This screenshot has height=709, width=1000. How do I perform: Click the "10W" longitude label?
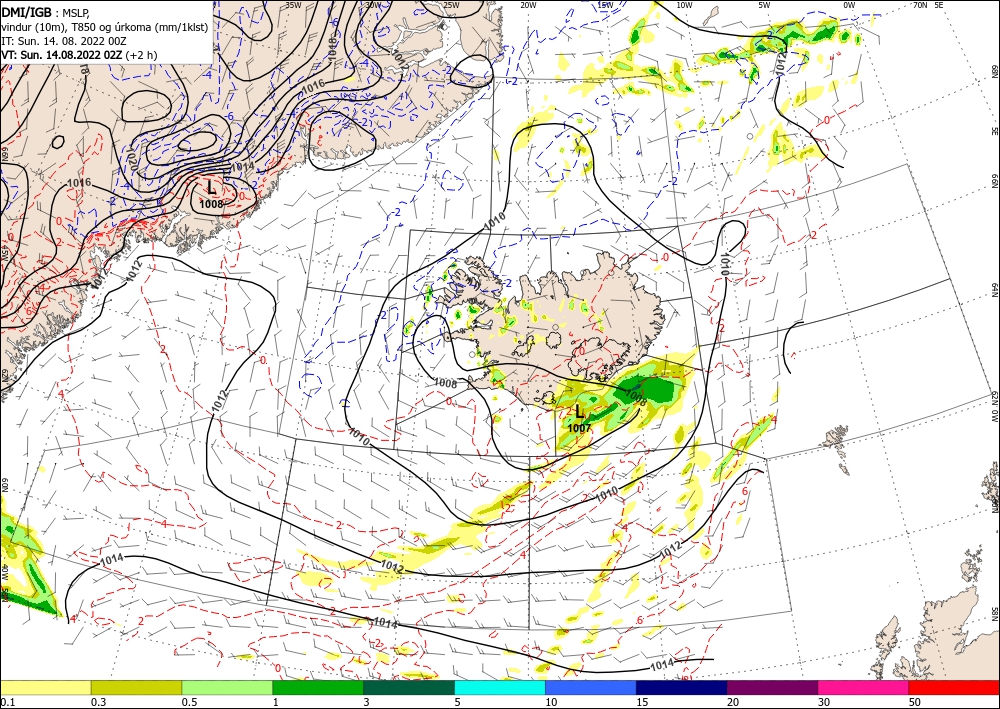coord(684,4)
